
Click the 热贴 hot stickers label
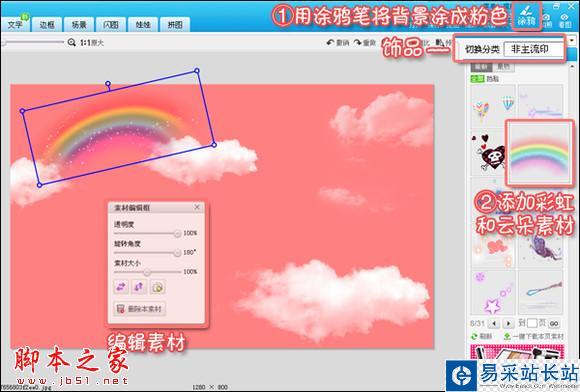tap(493, 78)
